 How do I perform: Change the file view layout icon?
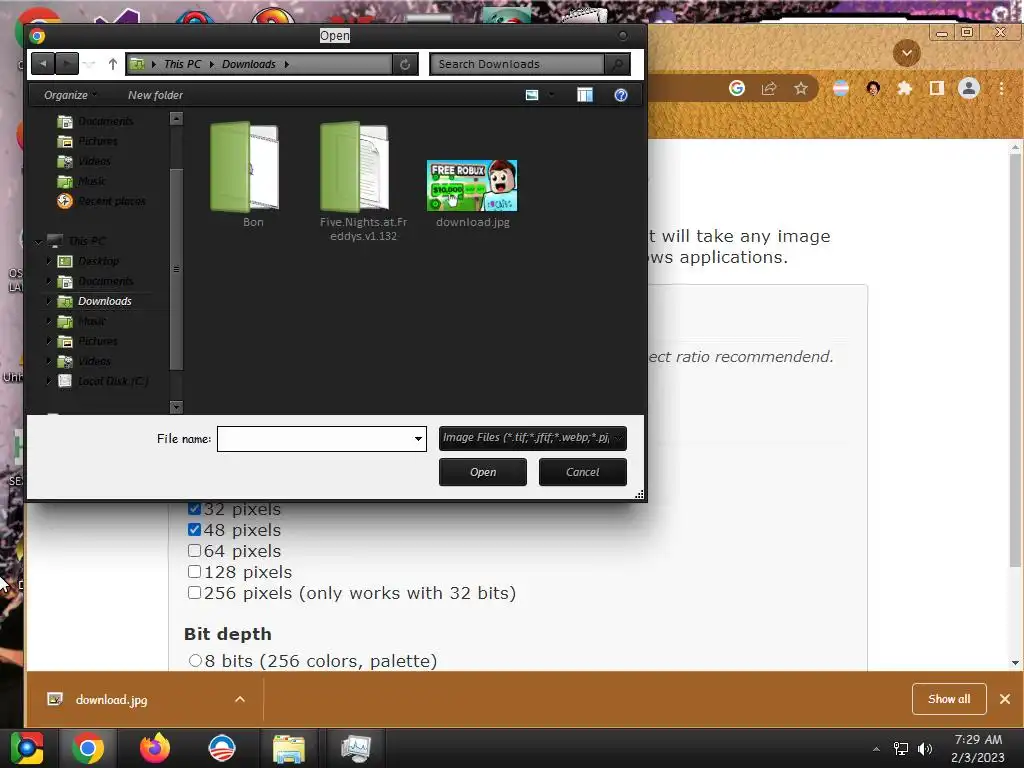click(x=532, y=95)
